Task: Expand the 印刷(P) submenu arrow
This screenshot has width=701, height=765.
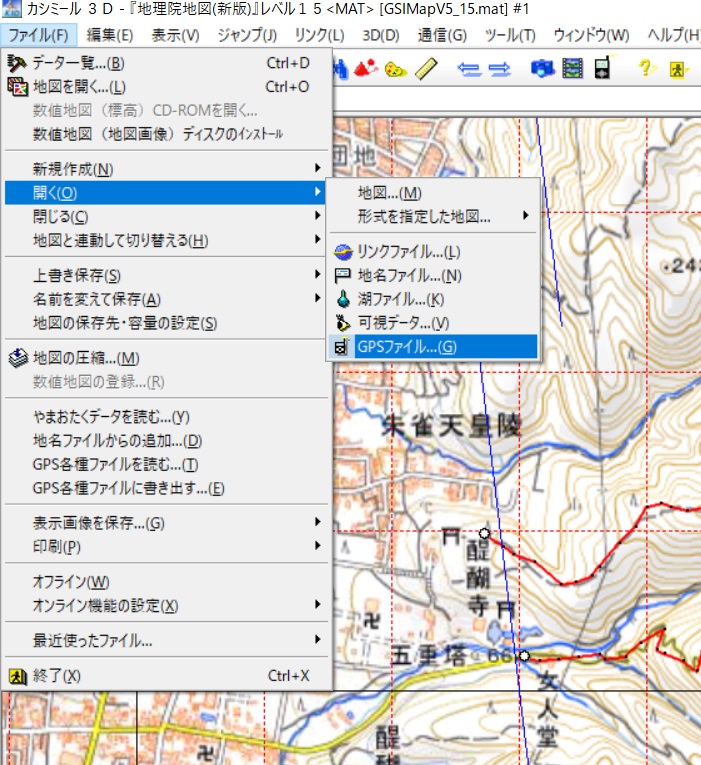Action: (318, 546)
